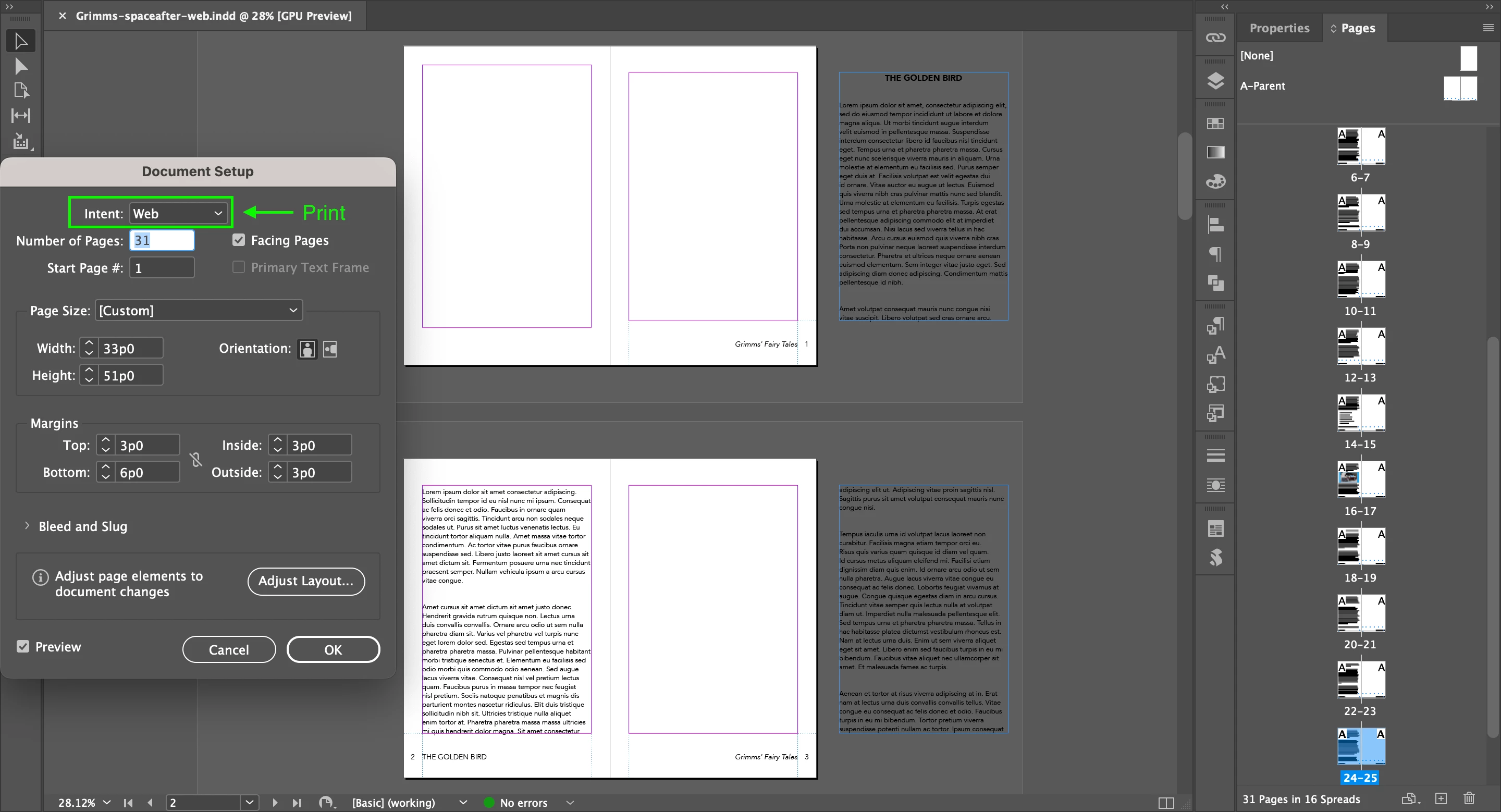Open the Links panel icon

pyautogui.click(x=1215, y=38)
